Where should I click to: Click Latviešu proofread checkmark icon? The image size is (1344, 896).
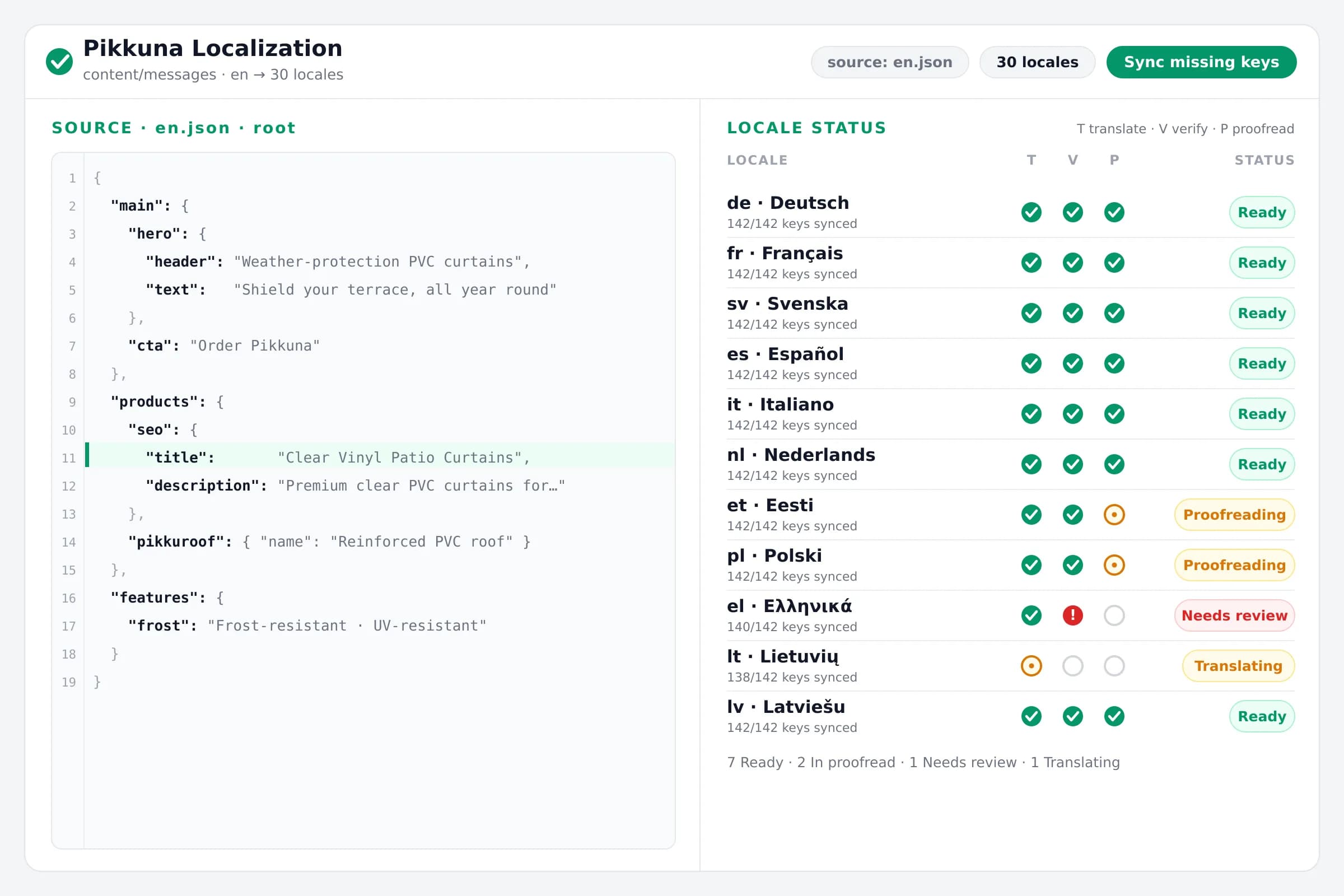(x=1114, y=716)
